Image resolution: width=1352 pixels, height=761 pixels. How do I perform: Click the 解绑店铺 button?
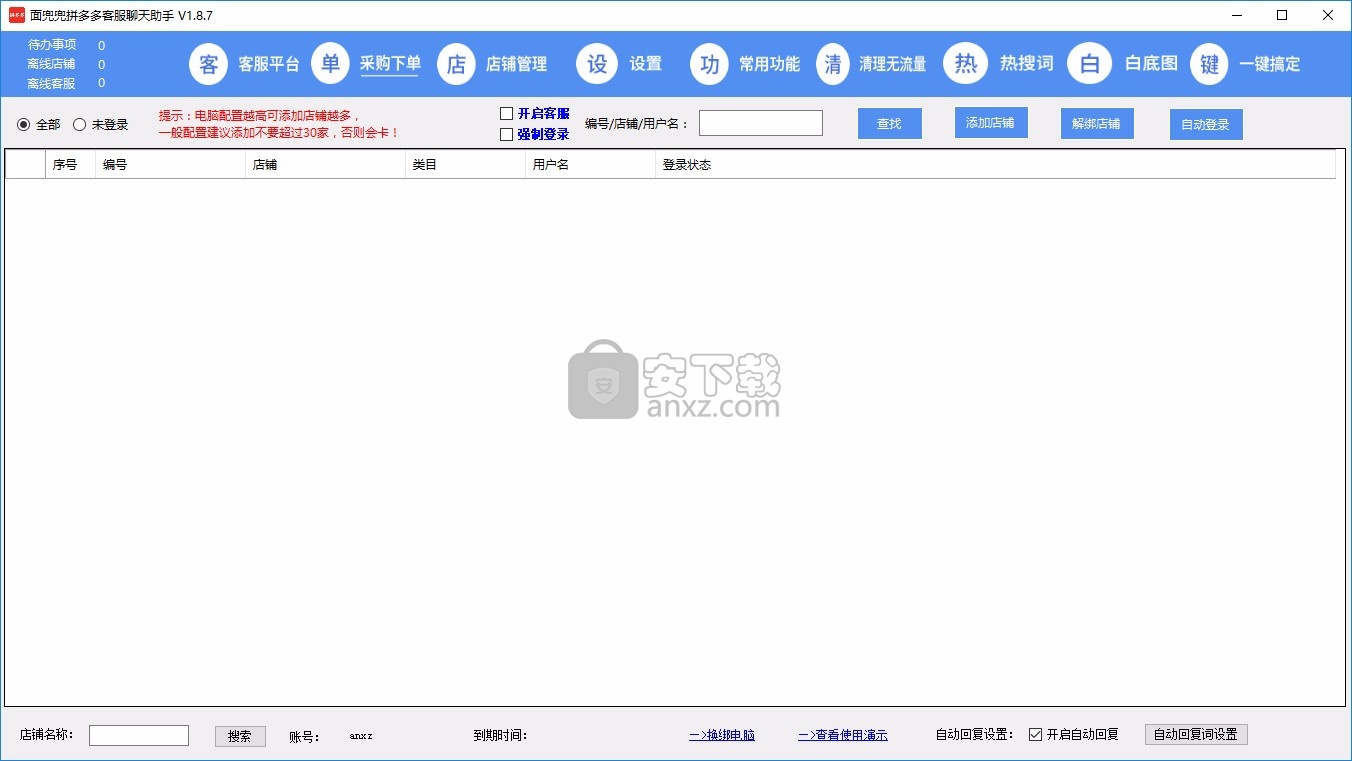click(x=1097, y=124)
